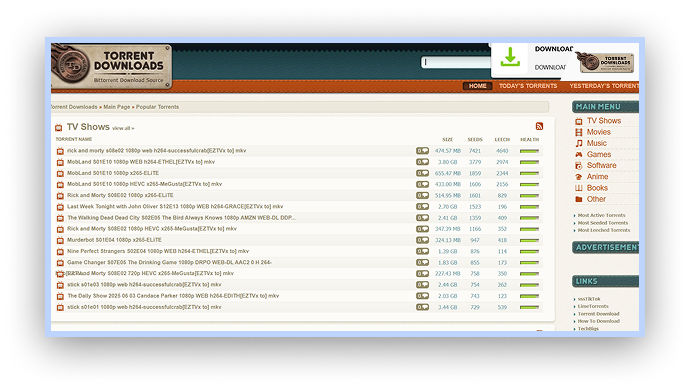
Task: Open Most Leeched Torrents link
Action: click(604, 230)
